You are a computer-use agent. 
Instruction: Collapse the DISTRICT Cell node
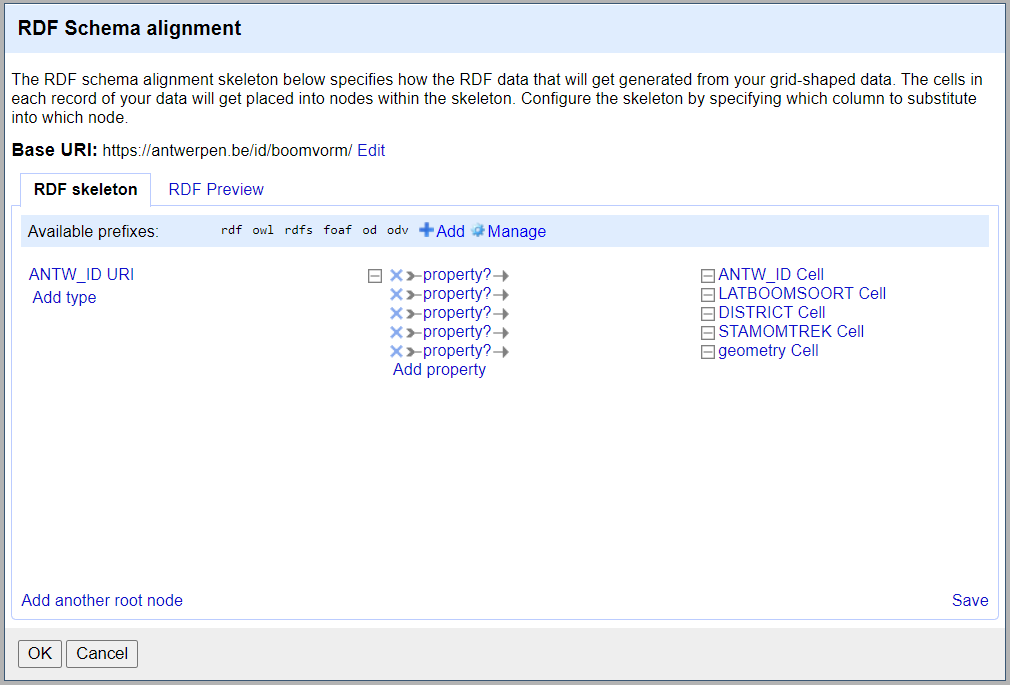(x=708, y=314)
